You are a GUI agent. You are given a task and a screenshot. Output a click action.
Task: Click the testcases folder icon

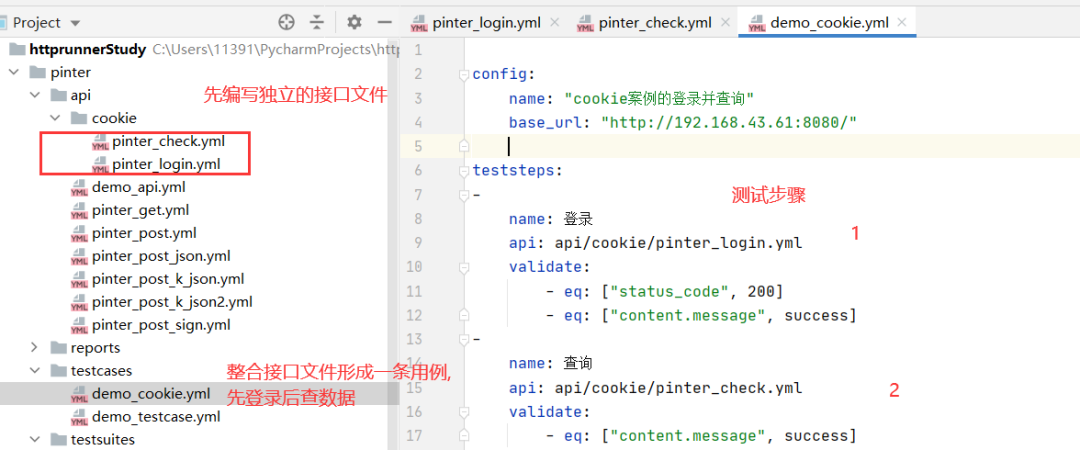tap(58, 371)
